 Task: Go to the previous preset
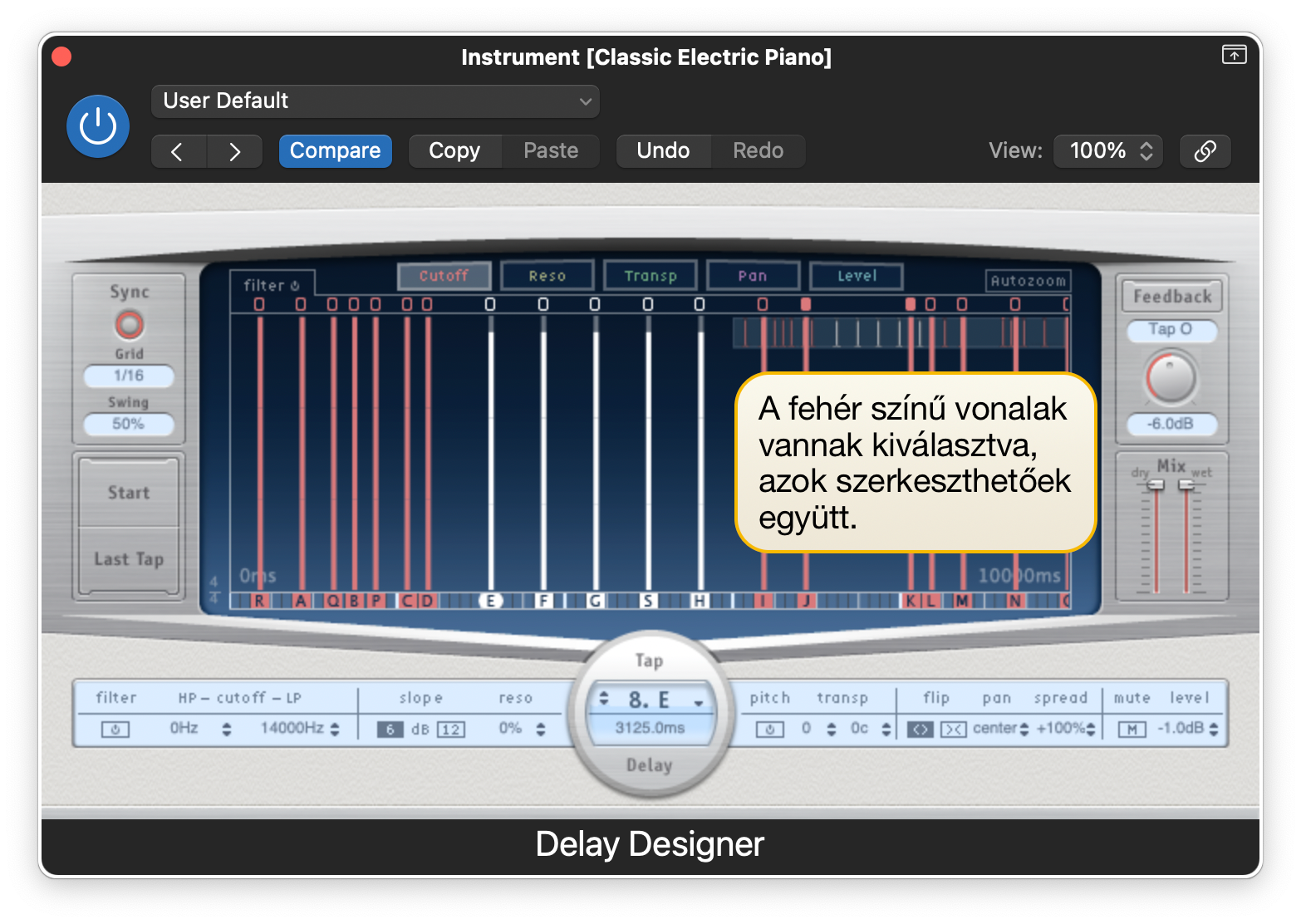178,151
